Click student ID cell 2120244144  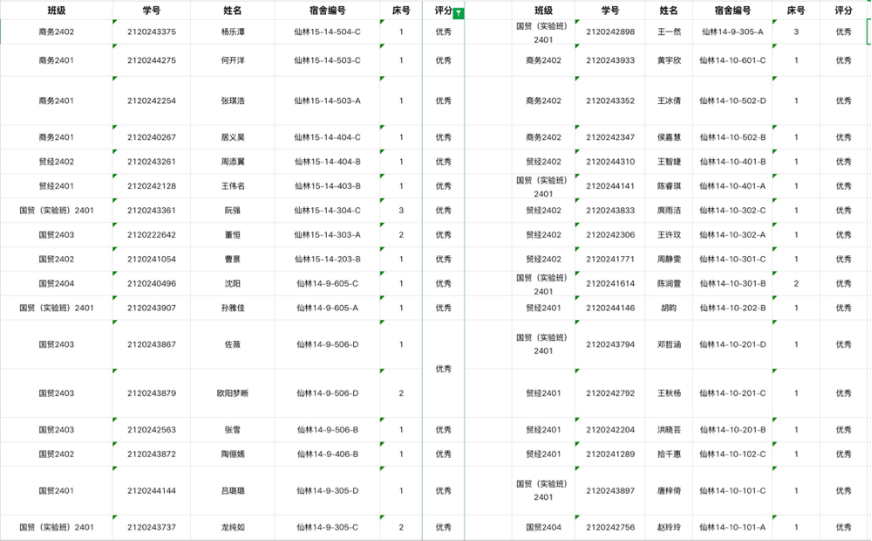(x=151, y=491)
